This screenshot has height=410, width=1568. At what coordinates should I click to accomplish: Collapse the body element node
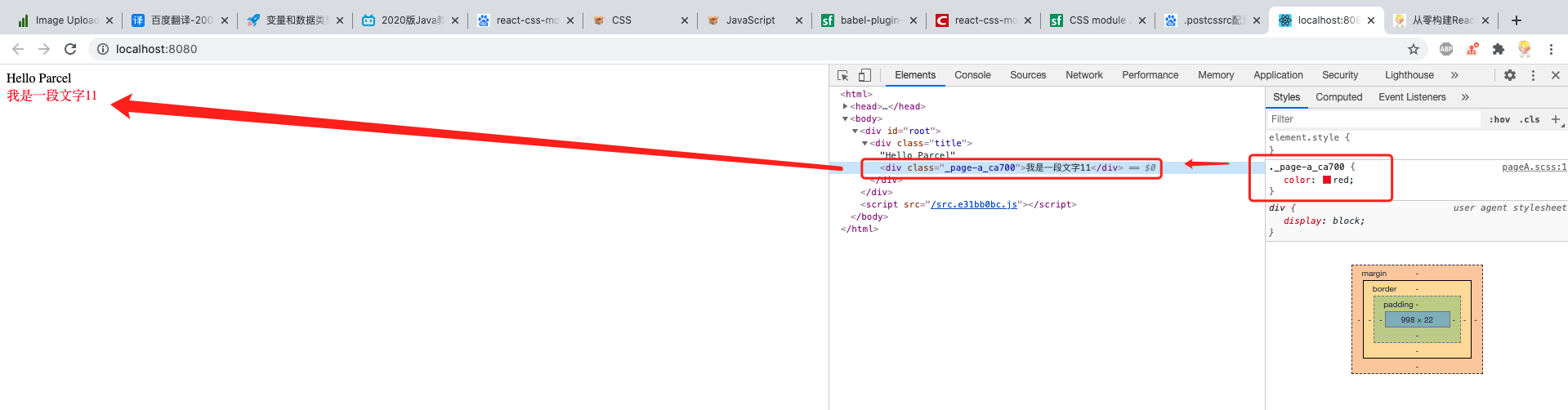(845, 119)
